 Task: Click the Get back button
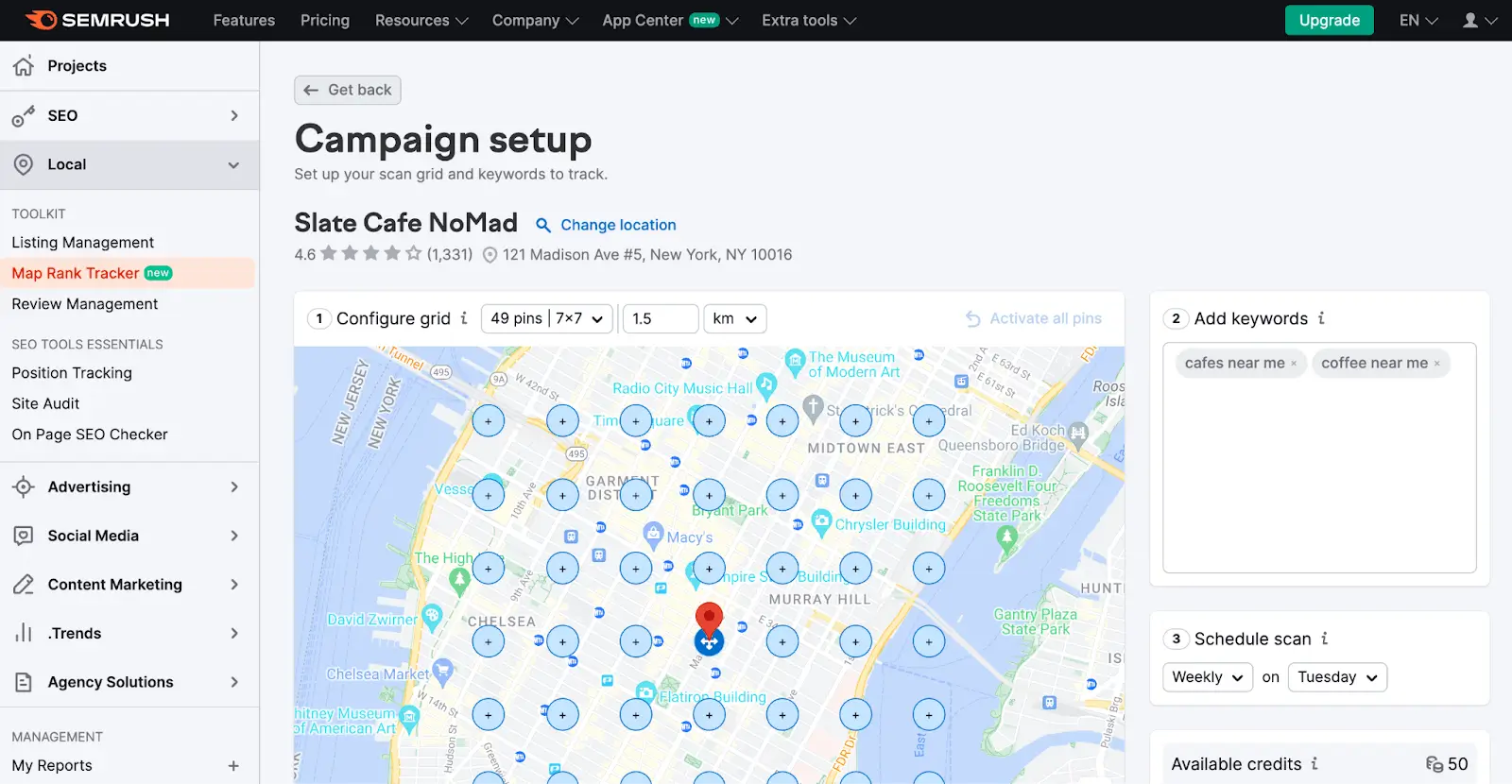[x=348, y=90]
